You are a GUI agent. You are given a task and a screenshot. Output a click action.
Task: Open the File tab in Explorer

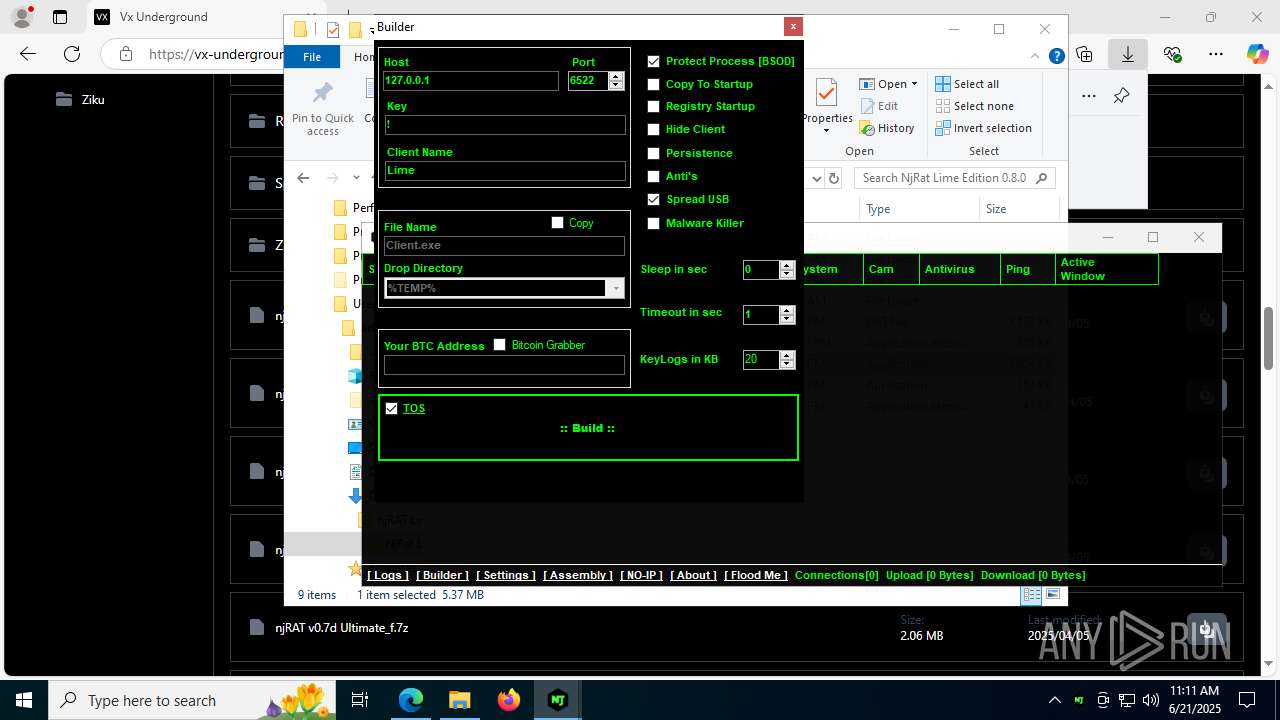click(312, 57)
